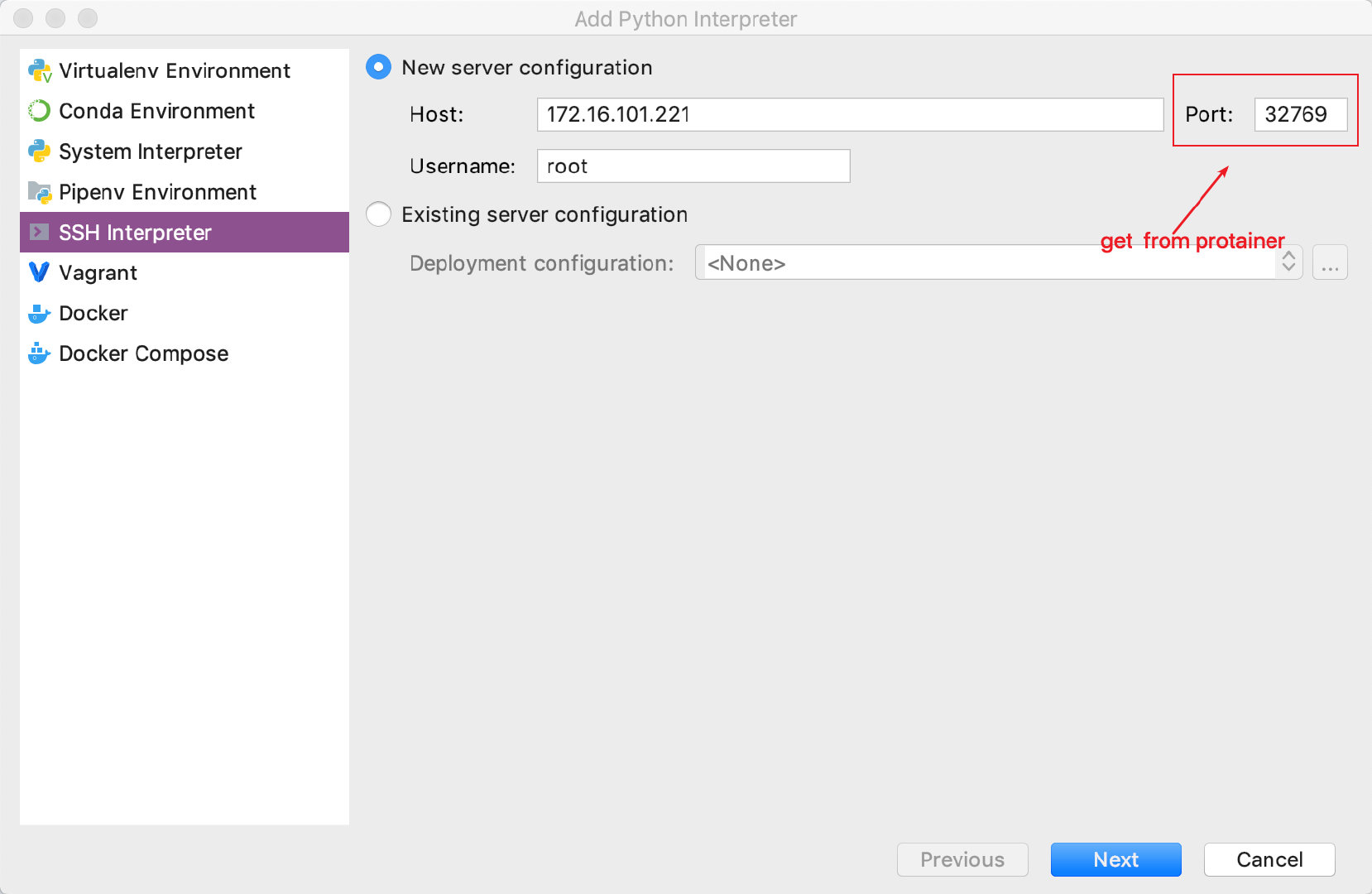Screen dimensions: 1372x894
Task: Focus the Username input field
Action: (x=693, y=166)
